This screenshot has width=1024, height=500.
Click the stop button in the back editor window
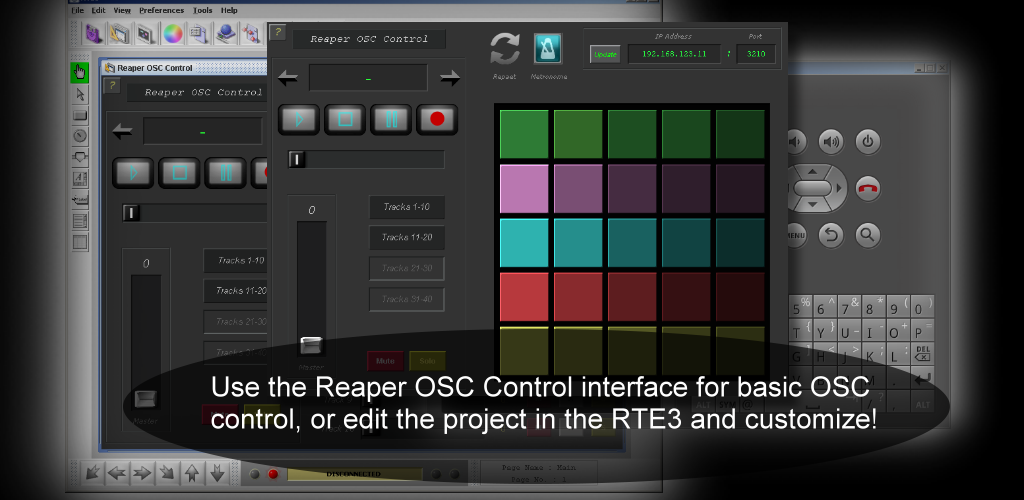click(179, 172)
